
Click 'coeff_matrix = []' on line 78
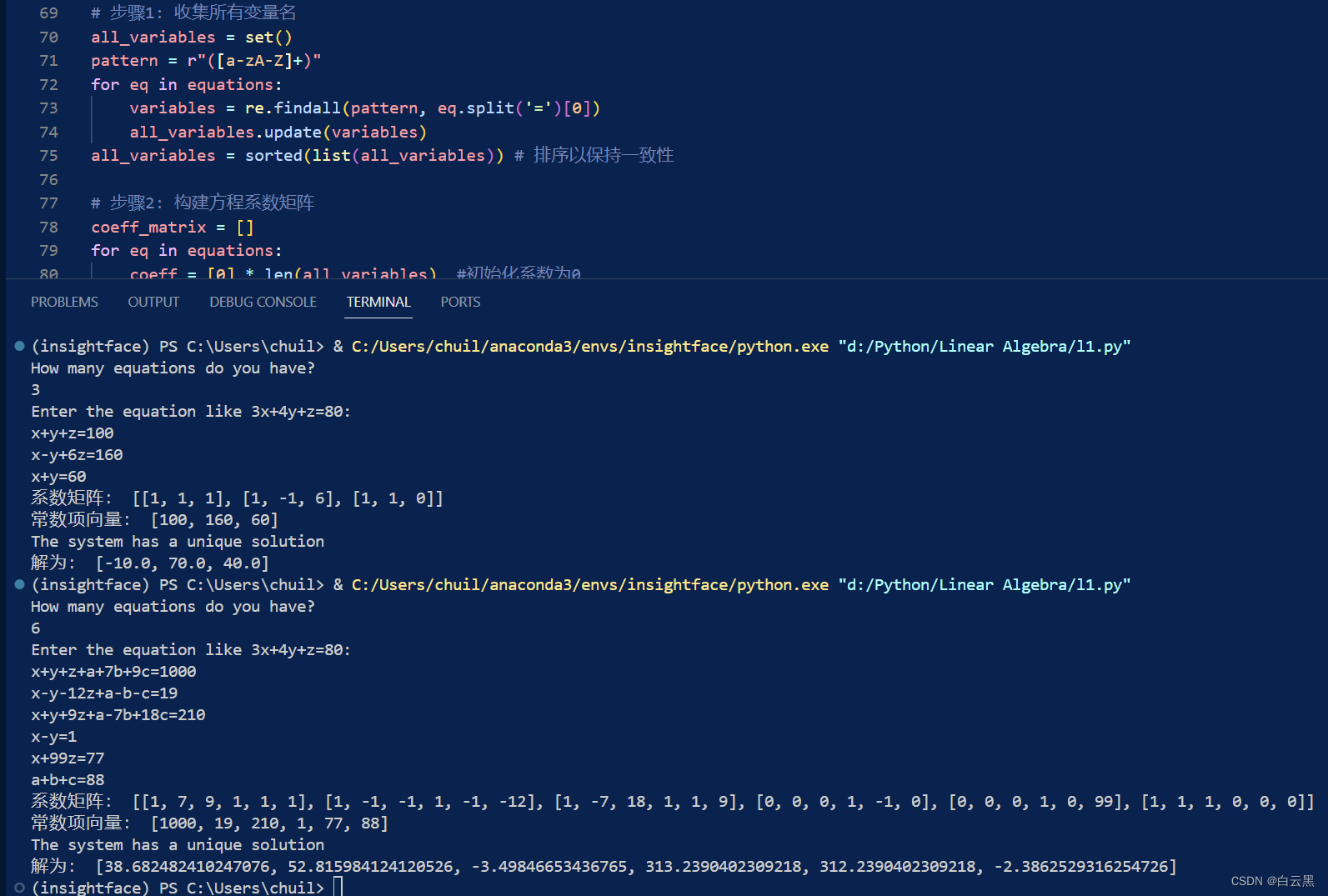pyautogui.click(x=173, y=228)
